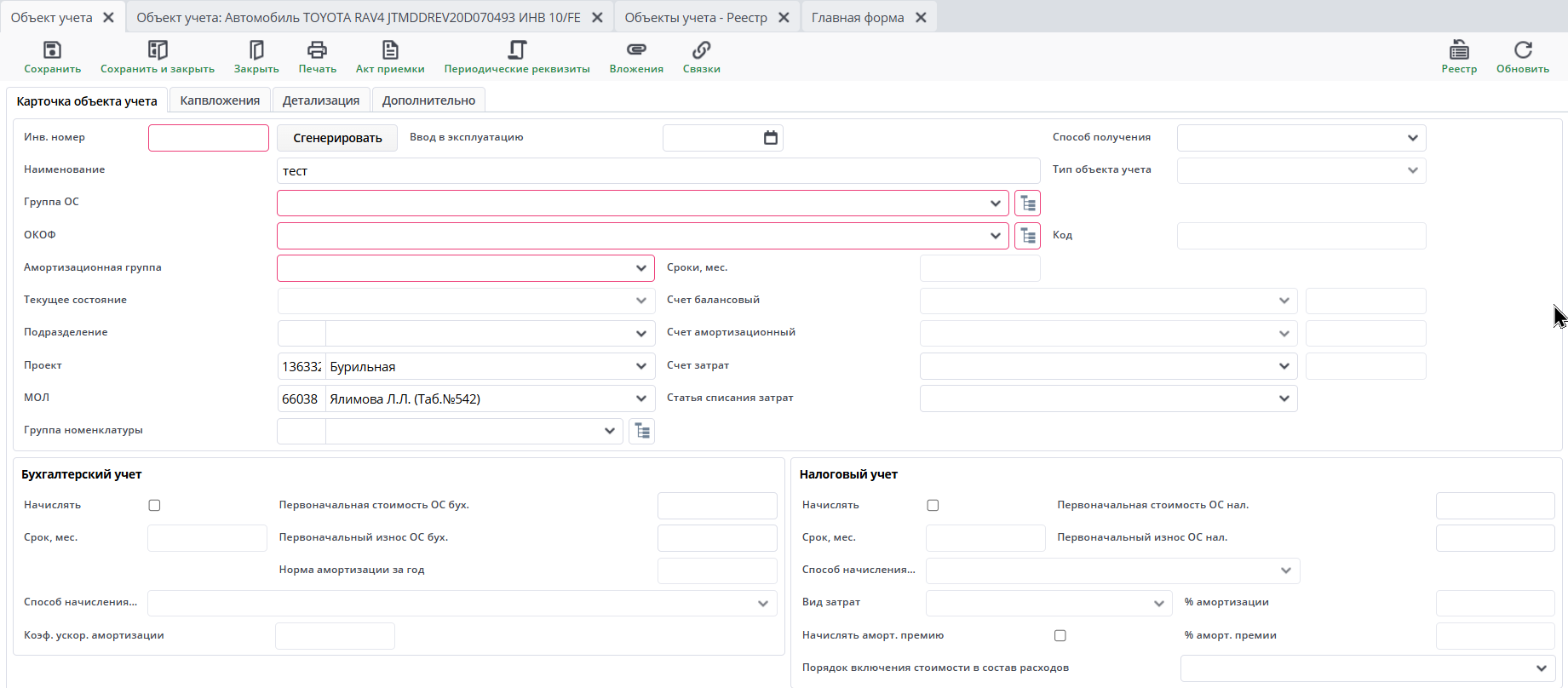Open Периодические реквизиты toolbar icon
1568x688 pixels.
(517, 50)
